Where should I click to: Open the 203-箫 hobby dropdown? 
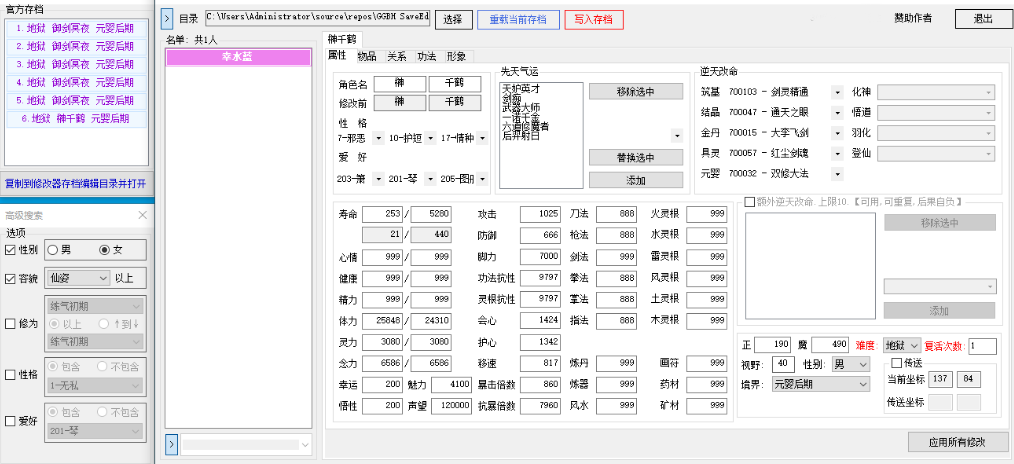(379, 179)
